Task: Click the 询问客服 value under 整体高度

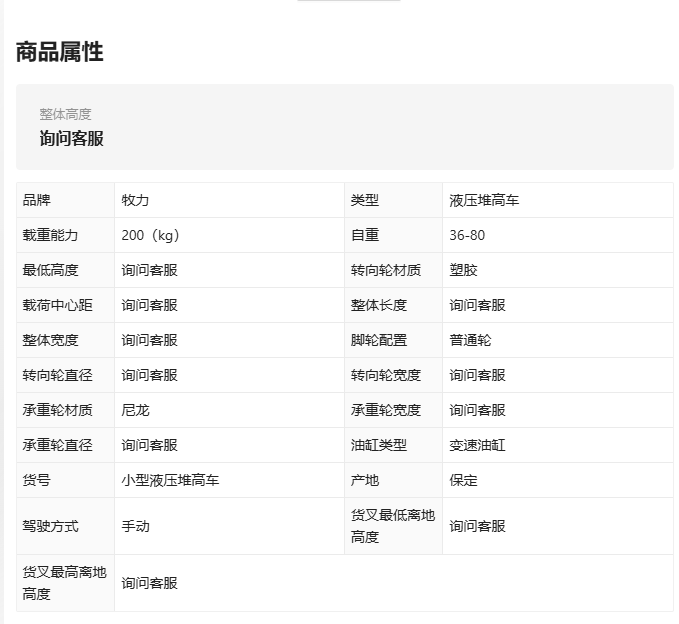Action: 71,139
